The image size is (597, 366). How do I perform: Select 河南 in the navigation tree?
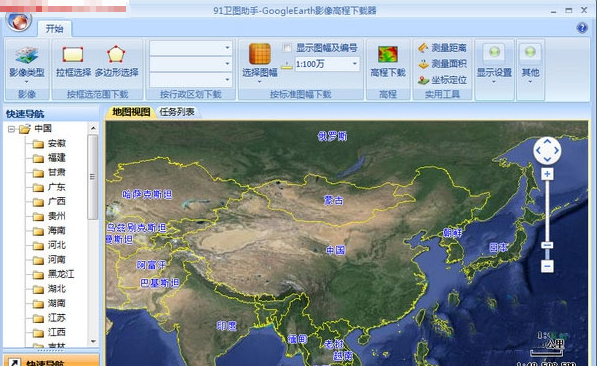57,260
